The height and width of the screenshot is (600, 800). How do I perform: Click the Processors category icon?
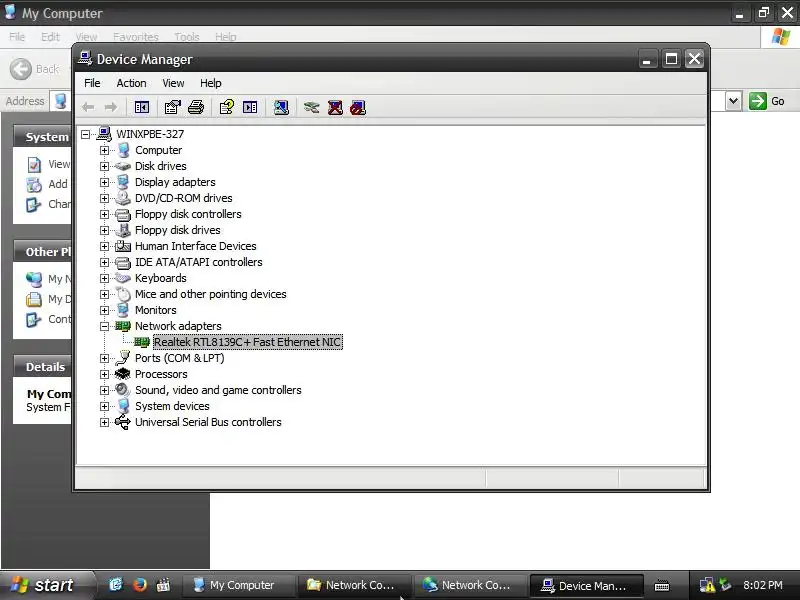122,374
